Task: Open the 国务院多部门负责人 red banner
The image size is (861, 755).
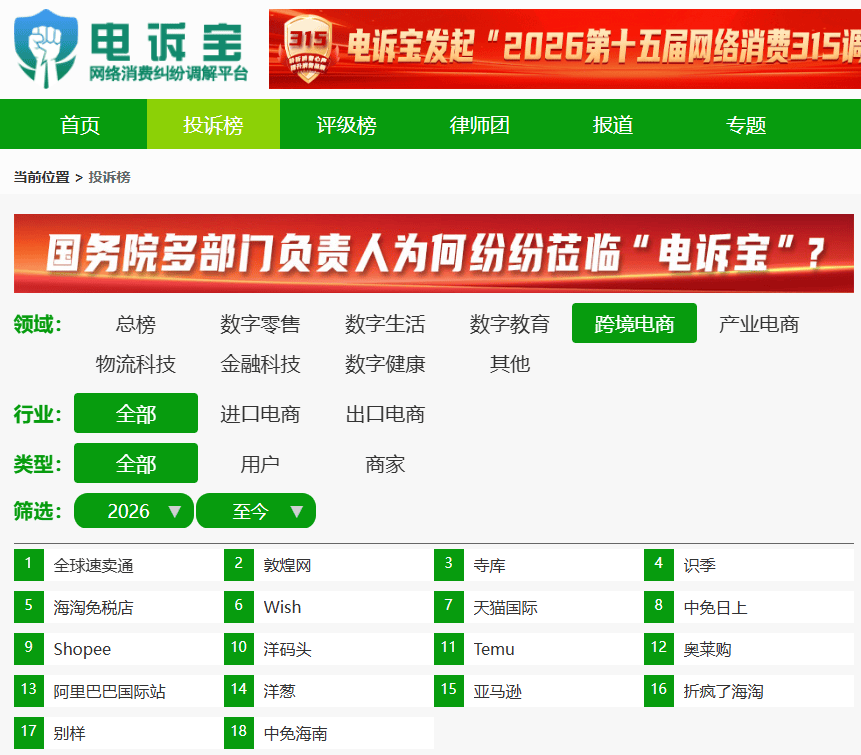Action: [x=434, y=253]
